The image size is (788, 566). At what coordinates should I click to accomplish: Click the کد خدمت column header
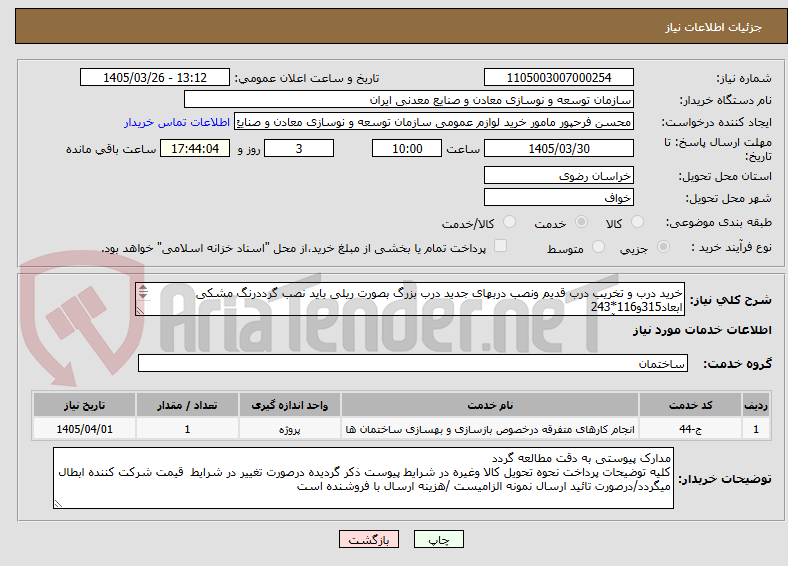(691, 405)
